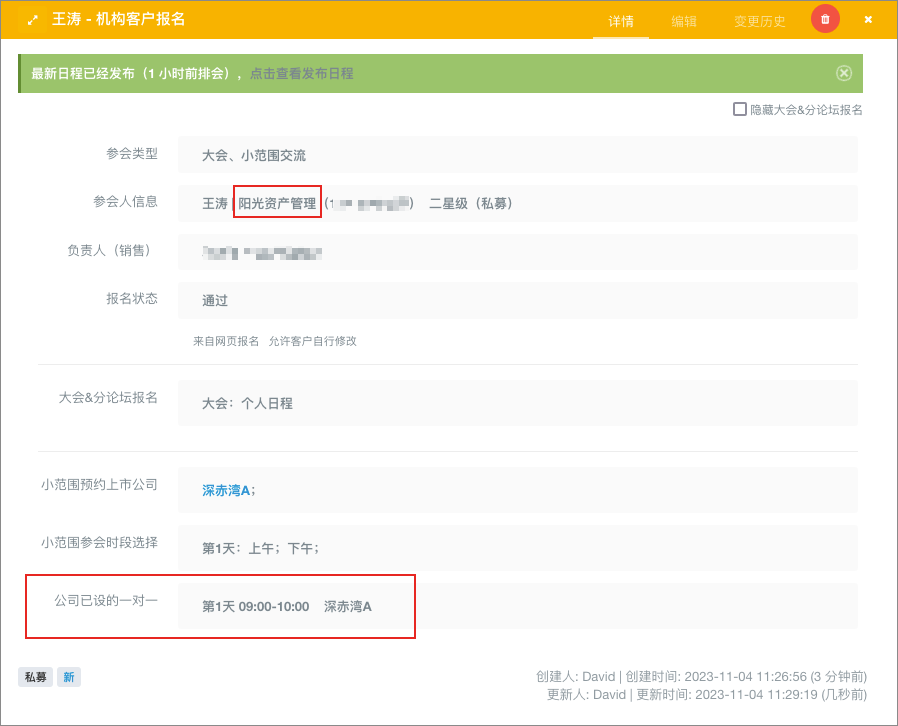Click the 新 tag badge
Screen dimensions: 898x726
[68, 677]
